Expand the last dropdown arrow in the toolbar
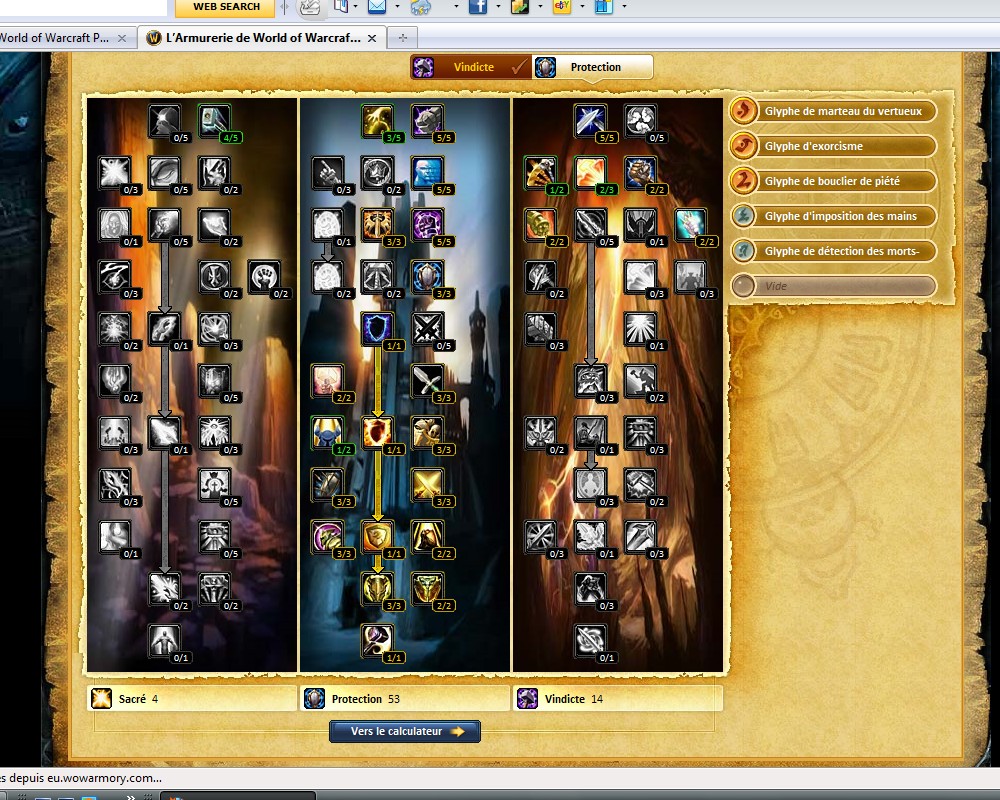1000x800 pixels. click(x=624, y=7)
